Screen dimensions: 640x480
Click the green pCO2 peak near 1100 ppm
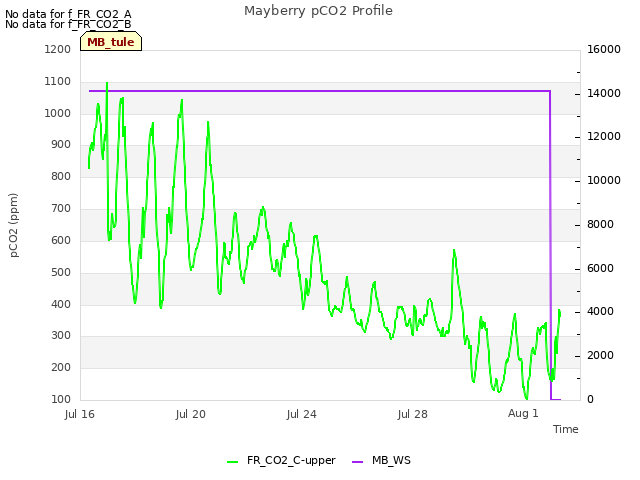(107, 84)
